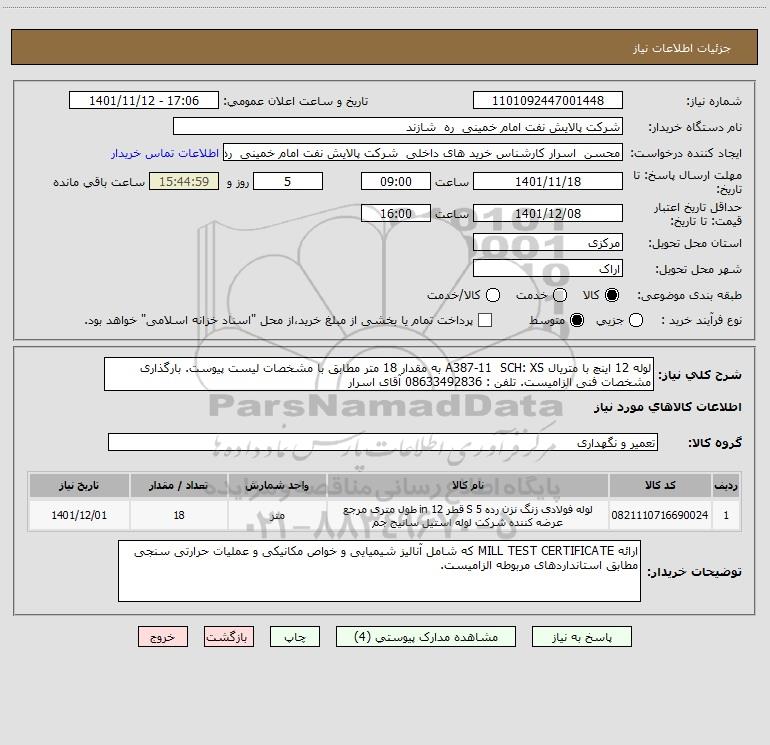Choose the متوسط purchase type radio
The width and height of the screenshot is (770, 745).
(x=577, y=320)
